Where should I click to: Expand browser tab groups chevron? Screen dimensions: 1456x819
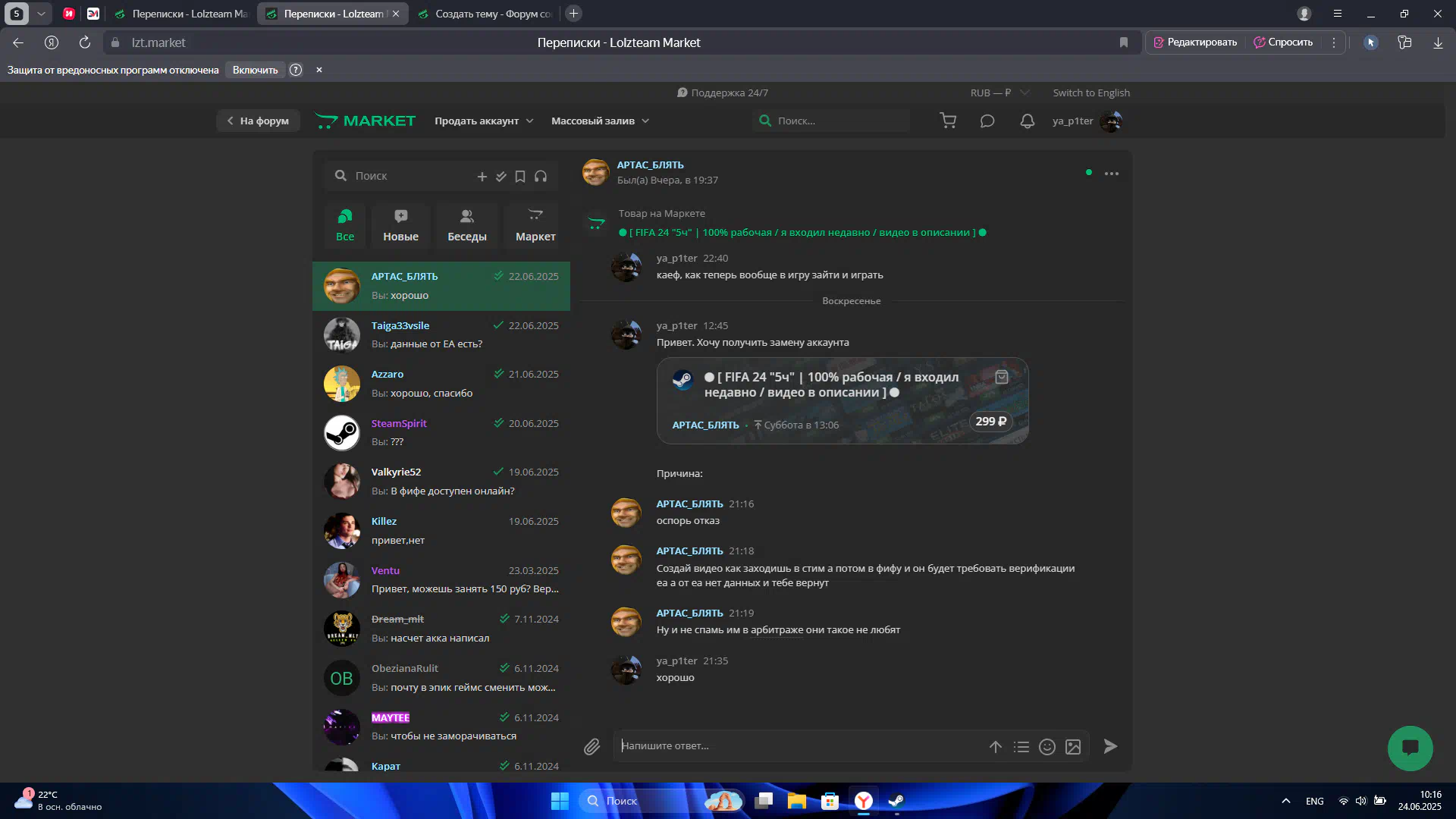(41, 14)
